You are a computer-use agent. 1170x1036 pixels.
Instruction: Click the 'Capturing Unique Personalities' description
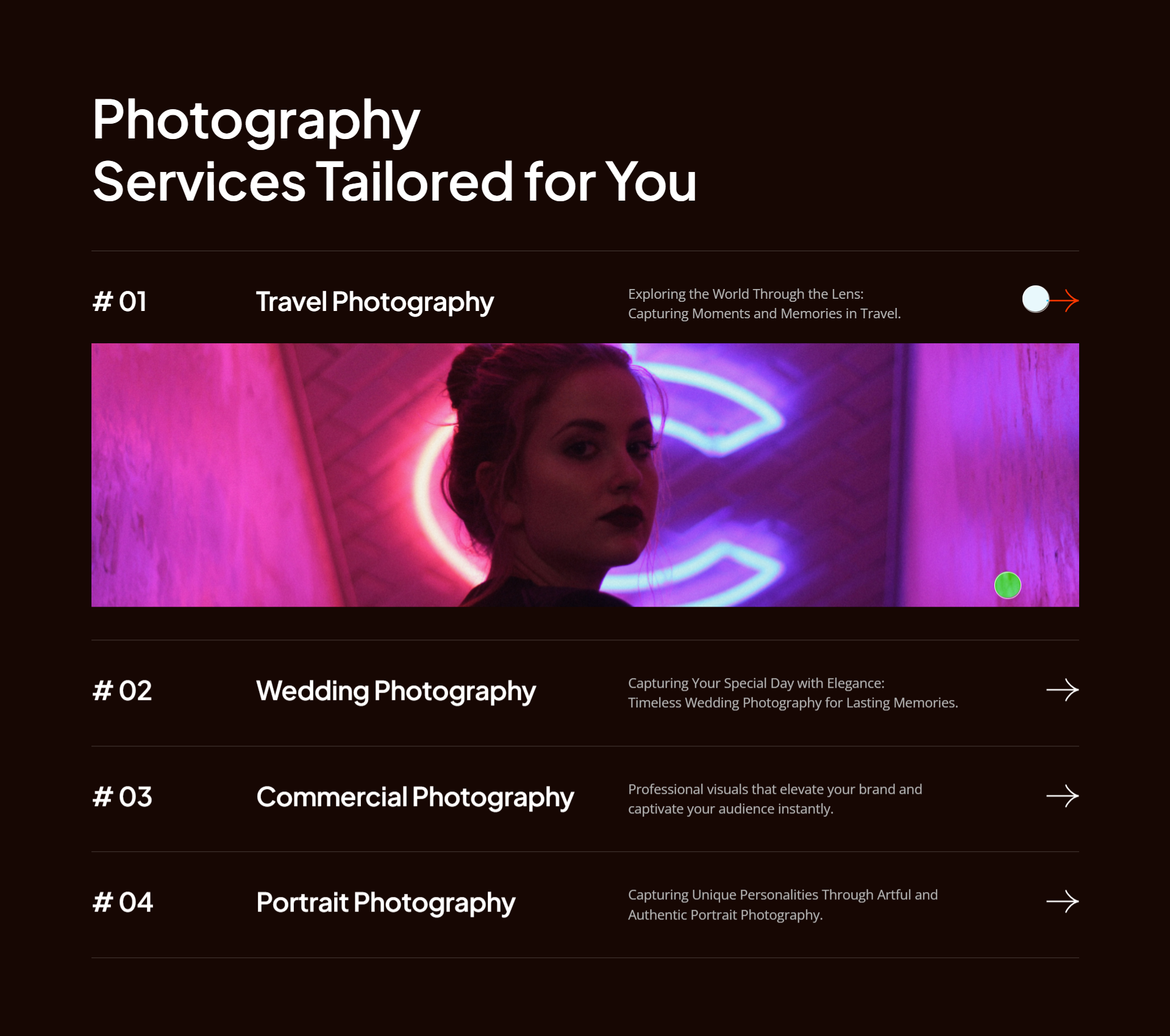point(783,905)
